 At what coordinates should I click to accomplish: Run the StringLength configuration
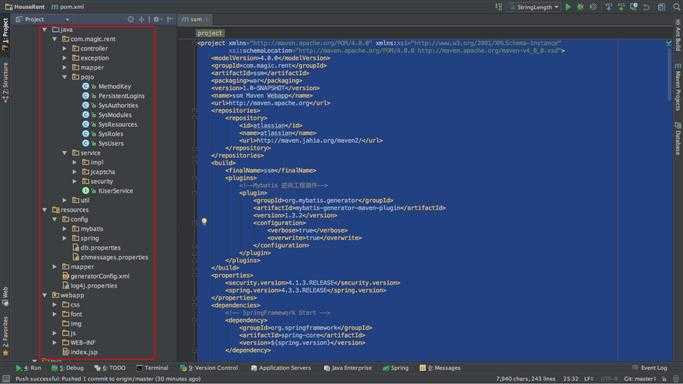(568, 7)
